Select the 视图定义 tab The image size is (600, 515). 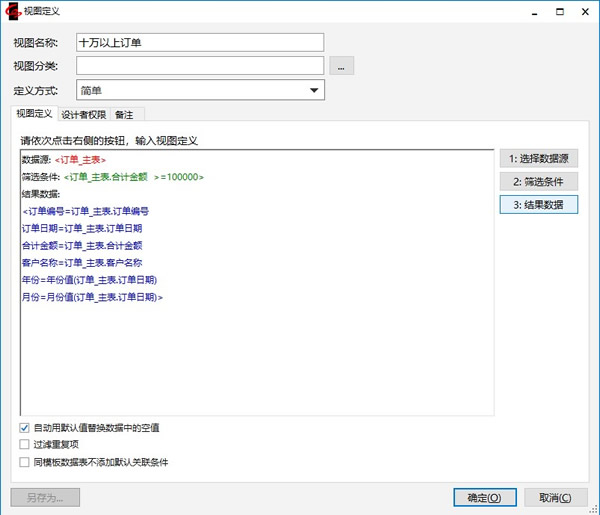pyautogui.click(x=33, y=114)
